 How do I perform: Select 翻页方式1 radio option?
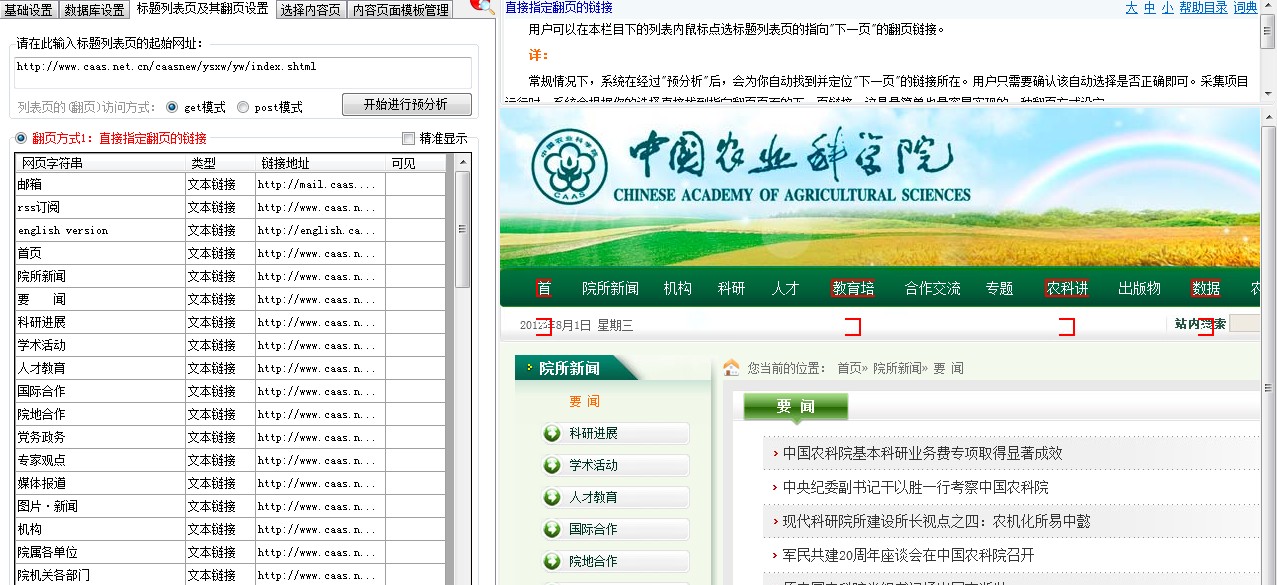click(x=21, y=139)
